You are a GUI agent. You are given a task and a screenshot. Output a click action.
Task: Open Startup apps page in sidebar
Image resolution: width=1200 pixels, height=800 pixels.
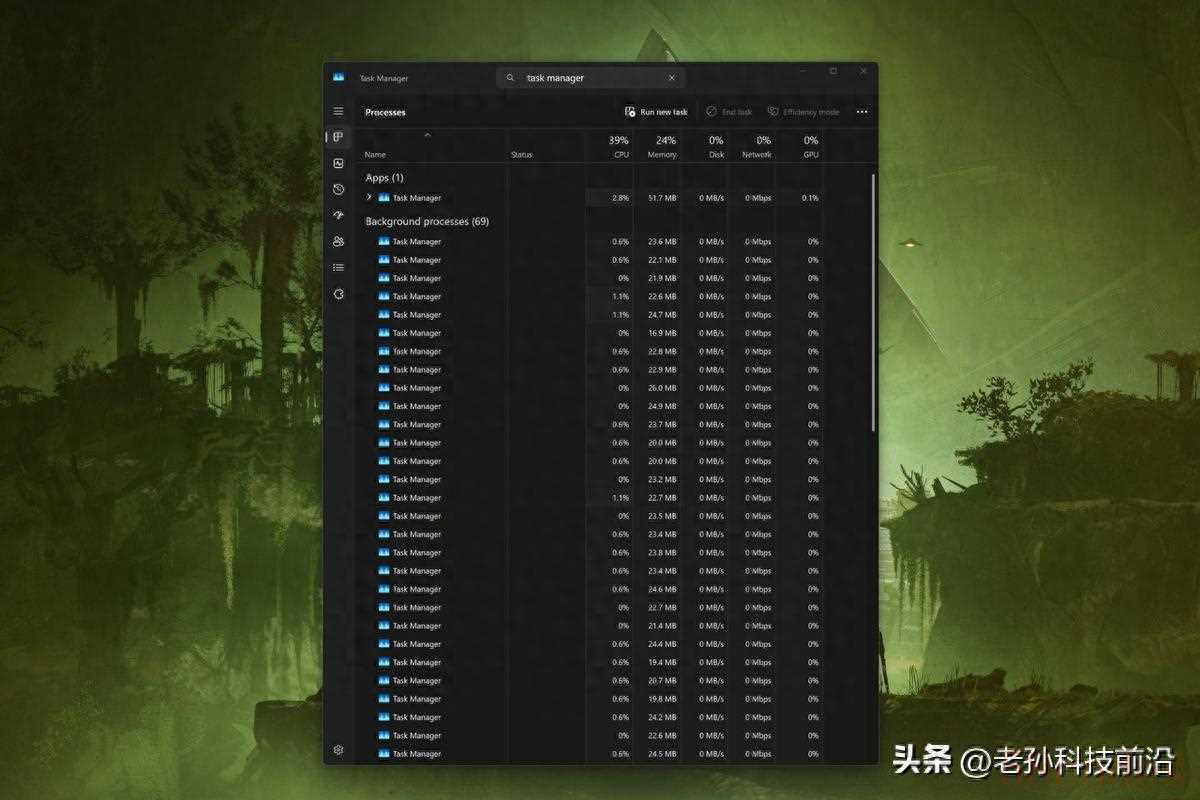click(338, 215)
